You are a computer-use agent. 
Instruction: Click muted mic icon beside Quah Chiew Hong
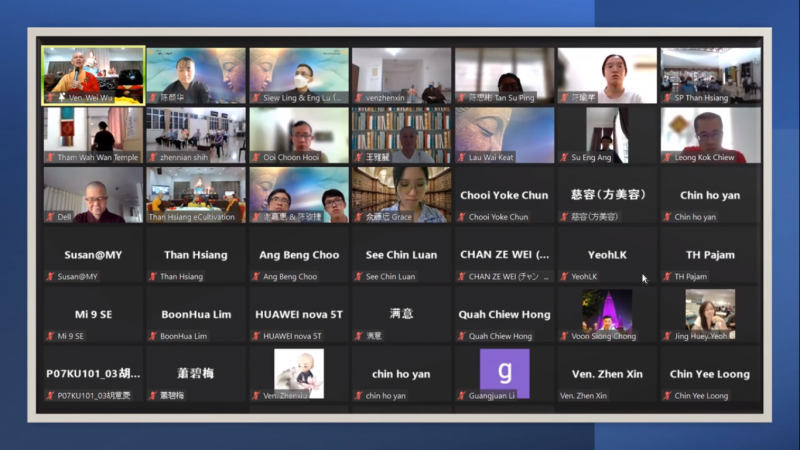[461, 336]
